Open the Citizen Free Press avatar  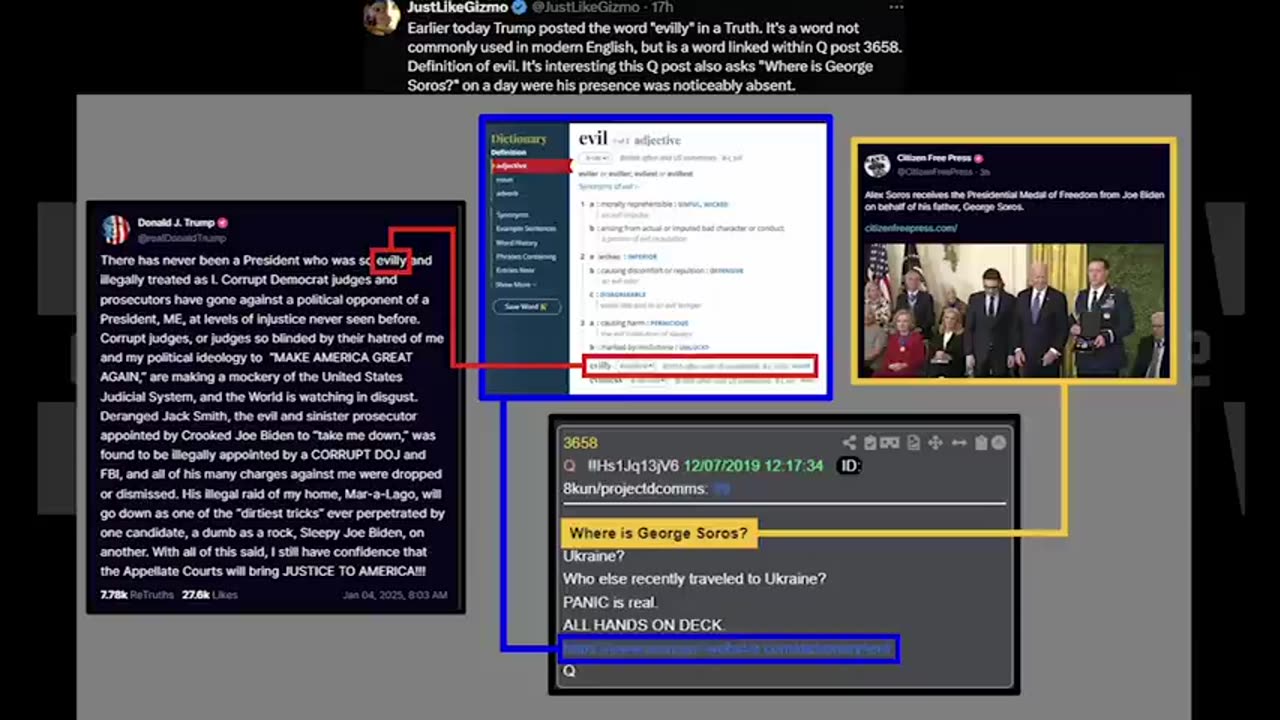877,165
